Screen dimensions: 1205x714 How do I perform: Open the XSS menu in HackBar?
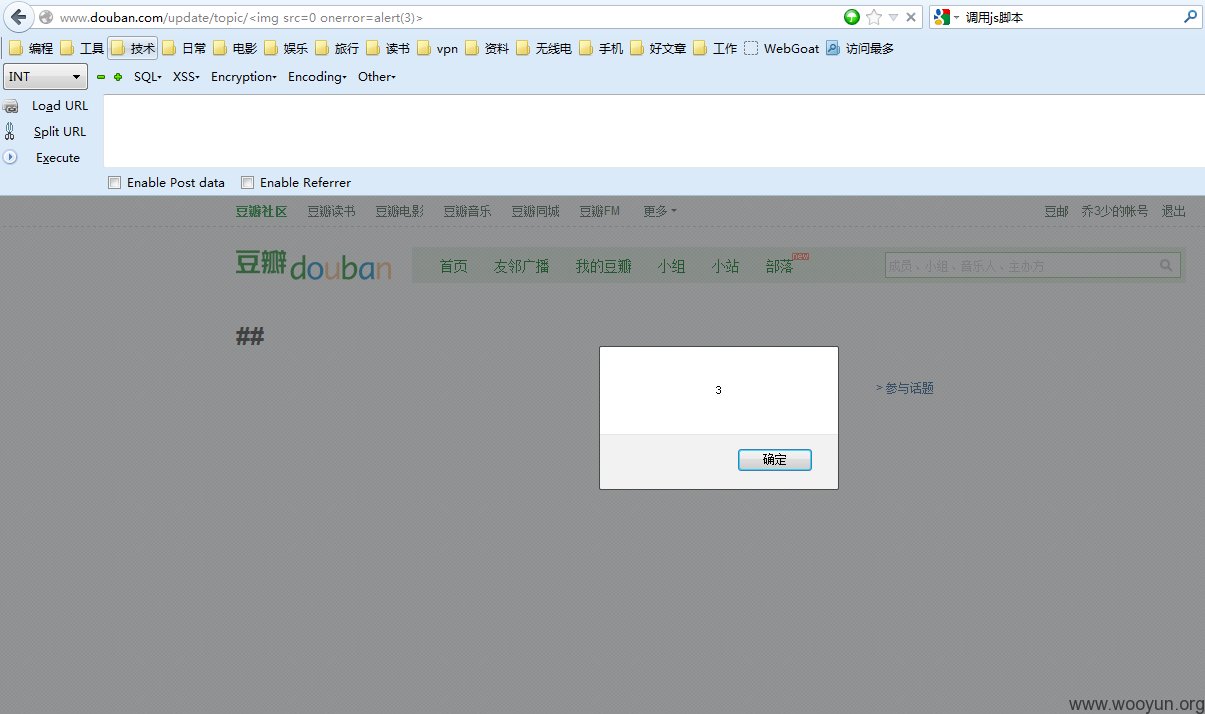point(186,77)
